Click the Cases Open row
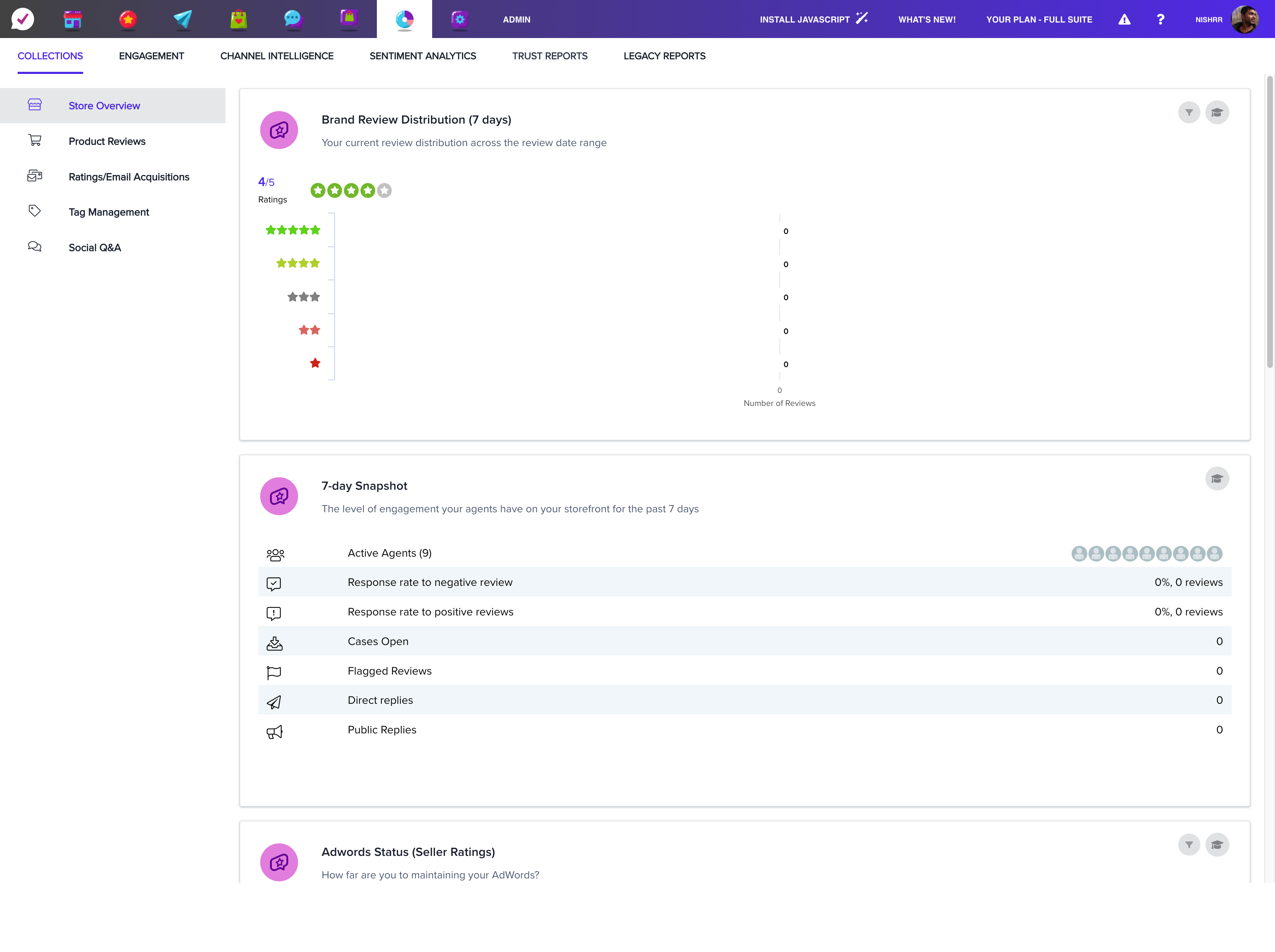 pyautogui.click(x=744, y=641)
